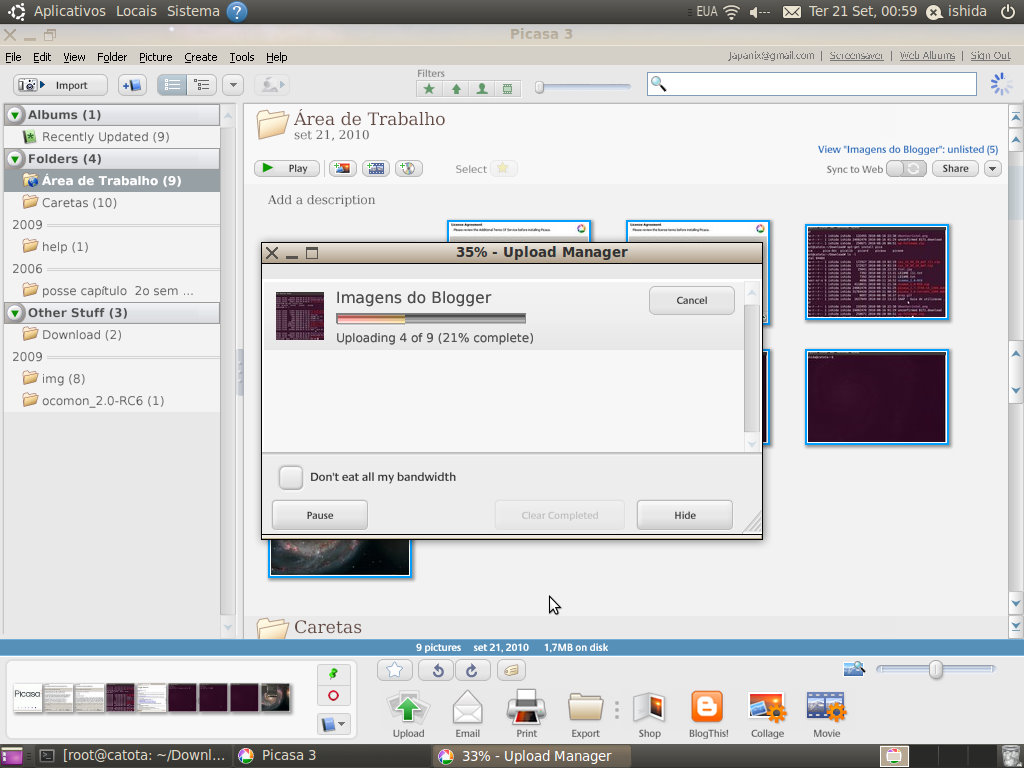1024x768 pixels.
Task: Click the upload progress bar
Action: pyautogui.click(x=431, y=319)
